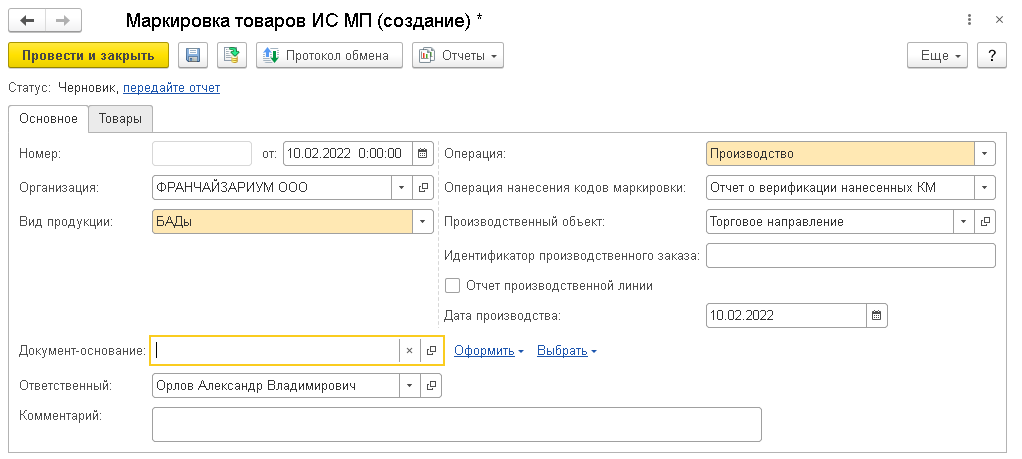
Task: Switch to the Товары tab
Action: 120,120
